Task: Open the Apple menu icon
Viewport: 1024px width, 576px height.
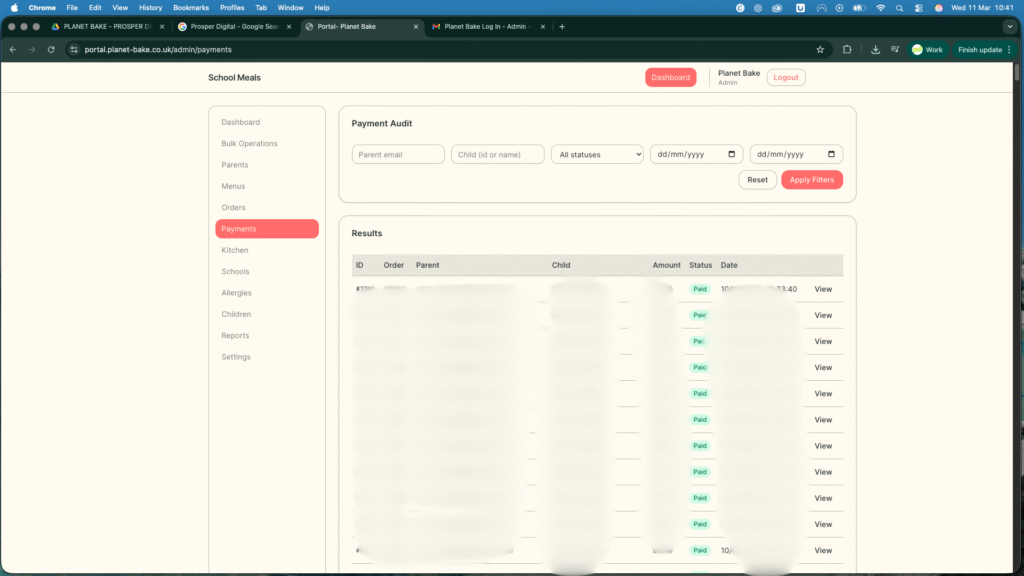Action: [x=14, y=7]
